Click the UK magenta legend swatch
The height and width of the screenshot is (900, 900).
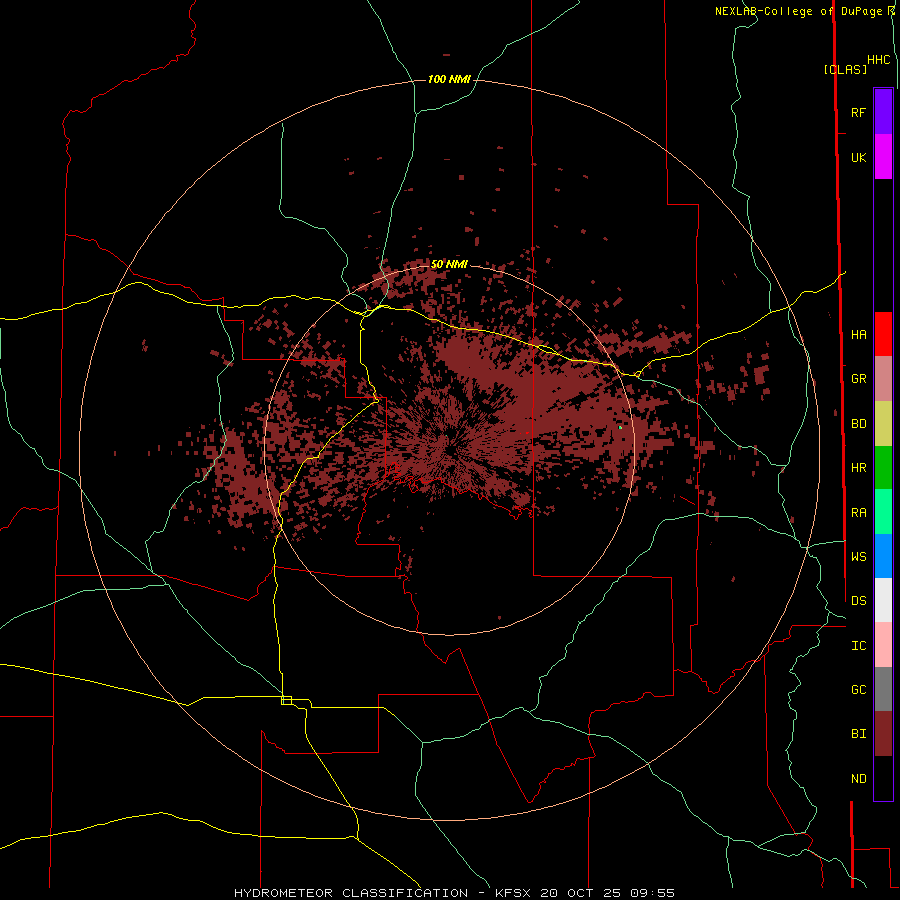point(883,157)
